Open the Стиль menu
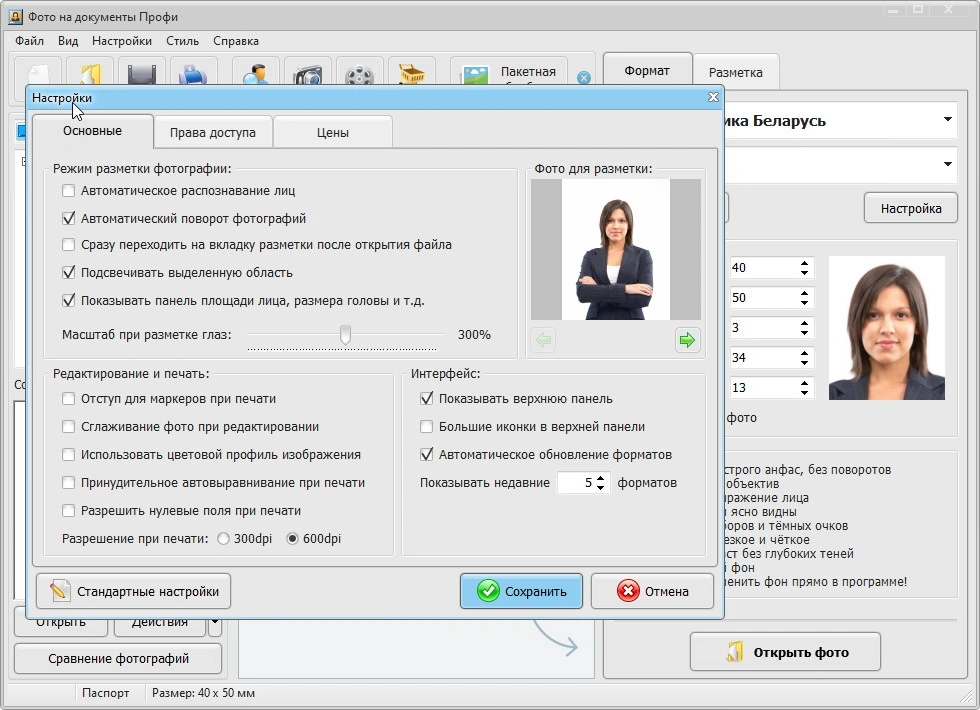980x710 pixels. (x=182, y=41)
